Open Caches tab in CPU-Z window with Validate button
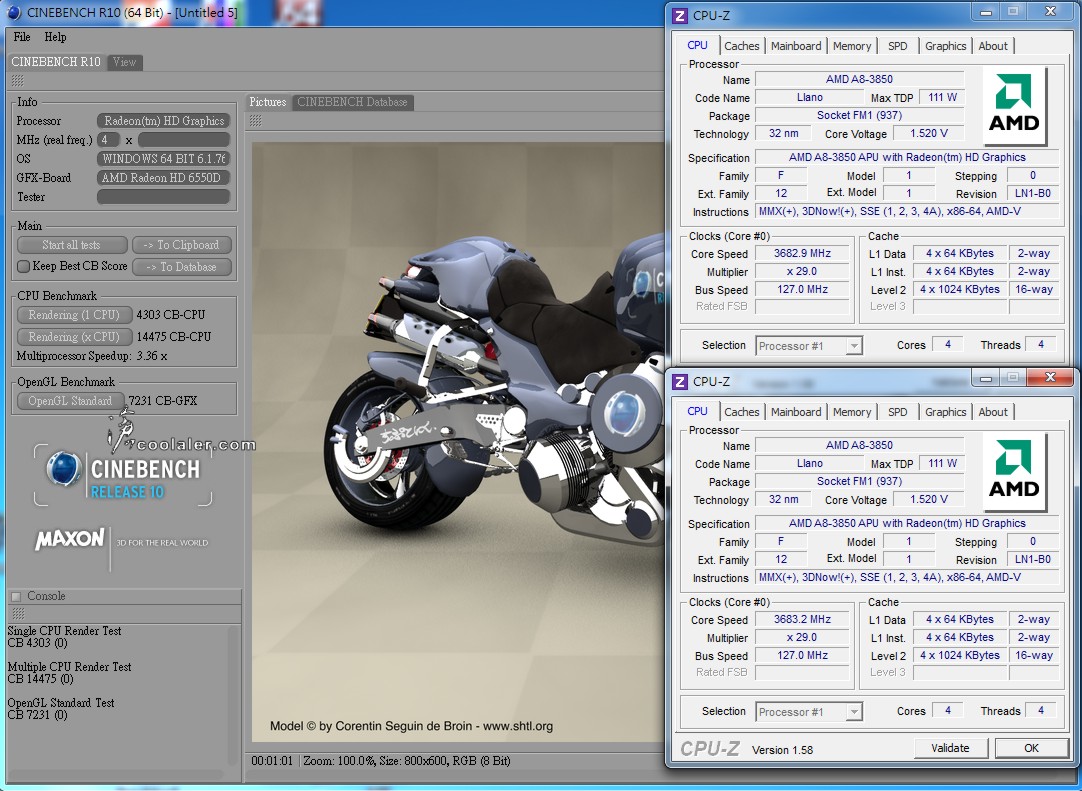This screenshot has width=1082, height=791. point(742,412)
